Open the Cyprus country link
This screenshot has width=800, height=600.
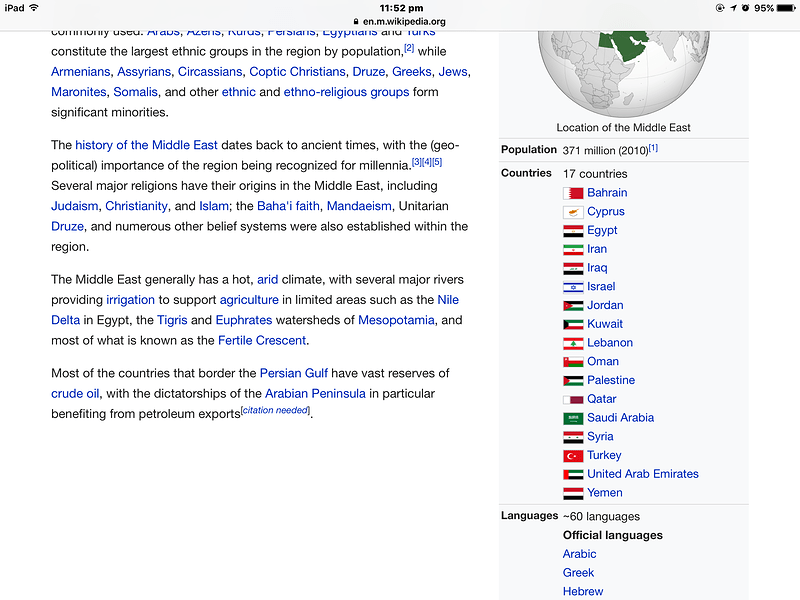point(606,212)
